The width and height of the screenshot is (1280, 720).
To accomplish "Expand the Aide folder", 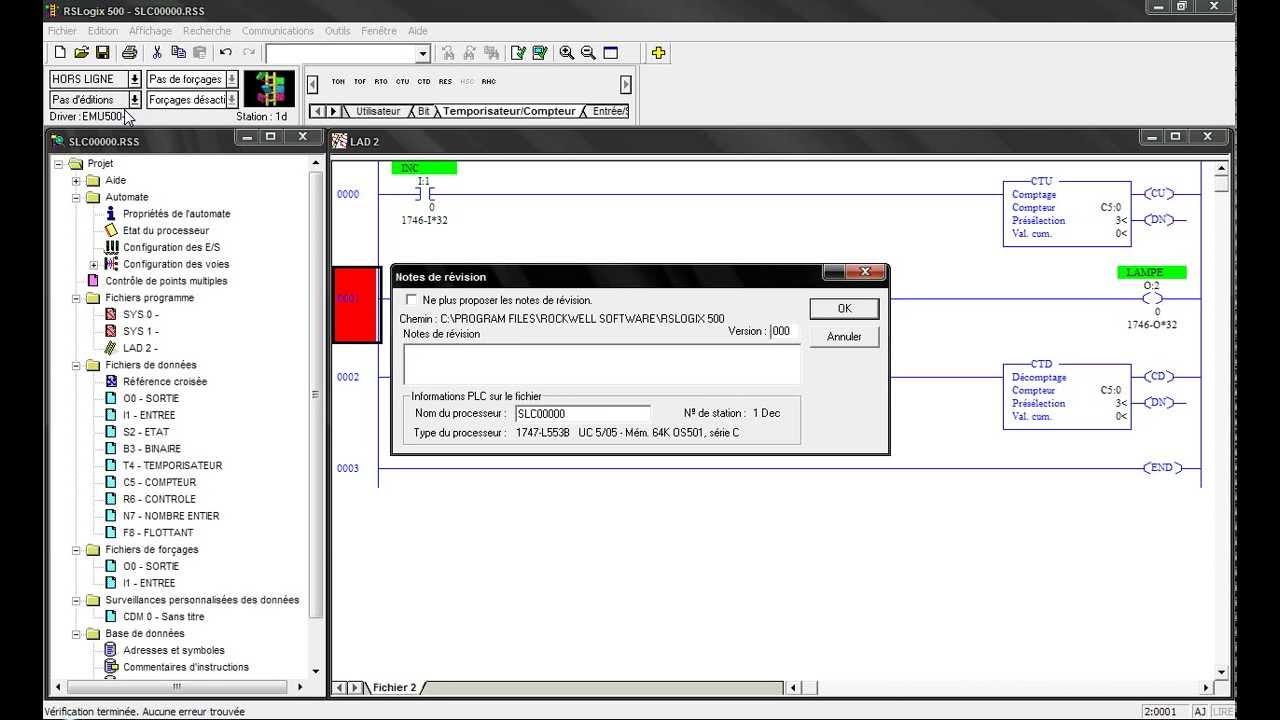I will tap(76, 181).
